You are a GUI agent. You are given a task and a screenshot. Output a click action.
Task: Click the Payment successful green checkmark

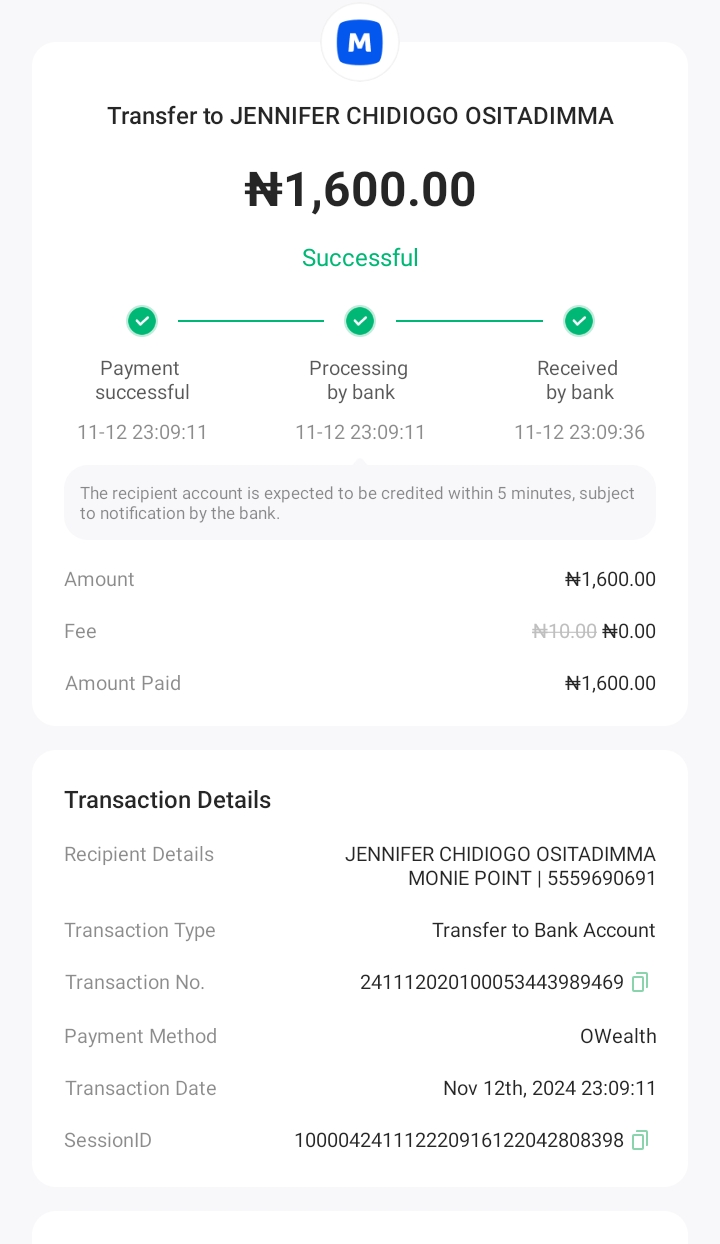[142, 321]
